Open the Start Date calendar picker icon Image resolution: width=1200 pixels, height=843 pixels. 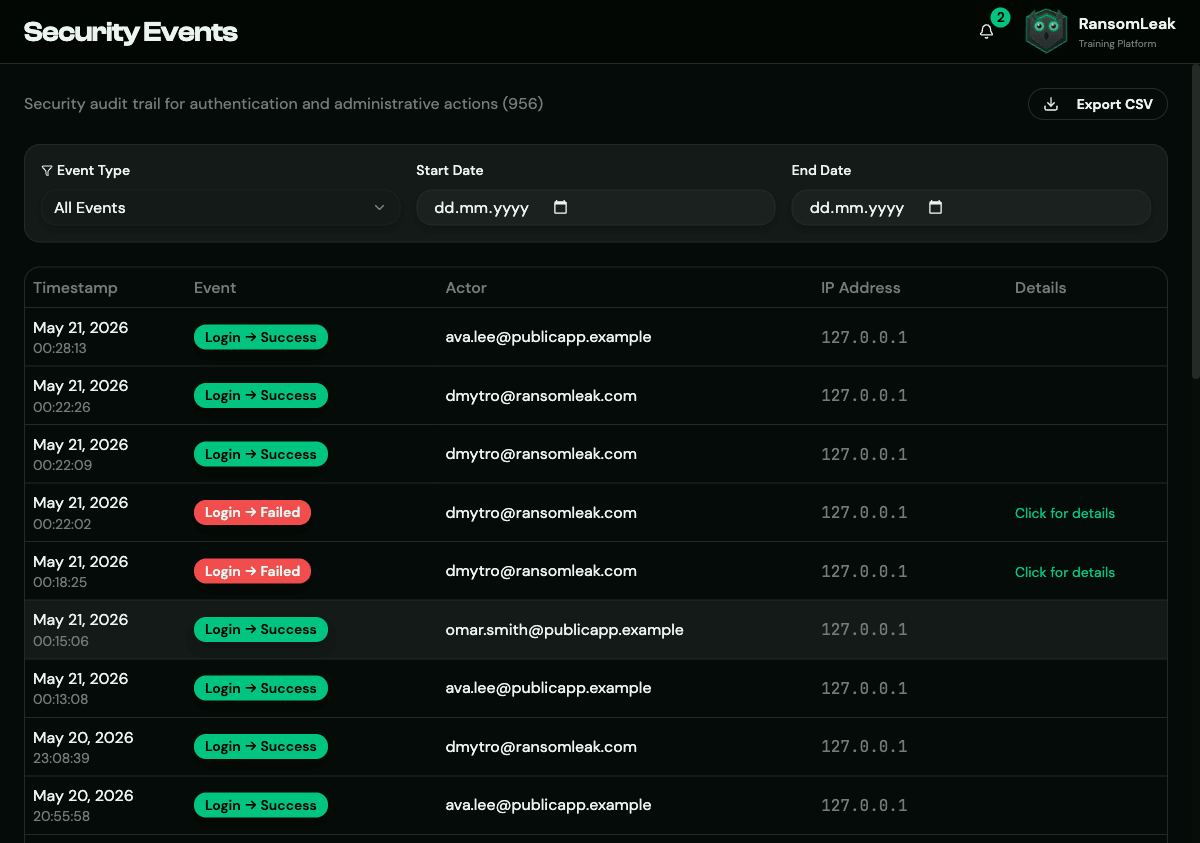(x=561, y=207)
